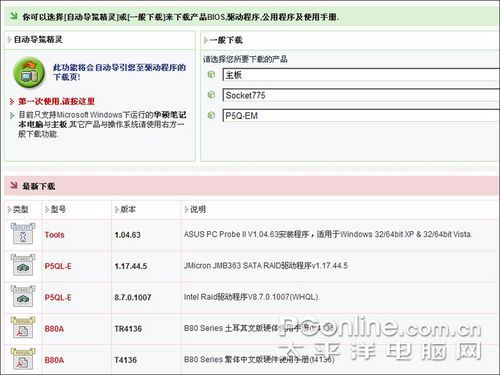Click the Tools row utility icon
The image size is (500, 375).
click(x=23, y=234)
